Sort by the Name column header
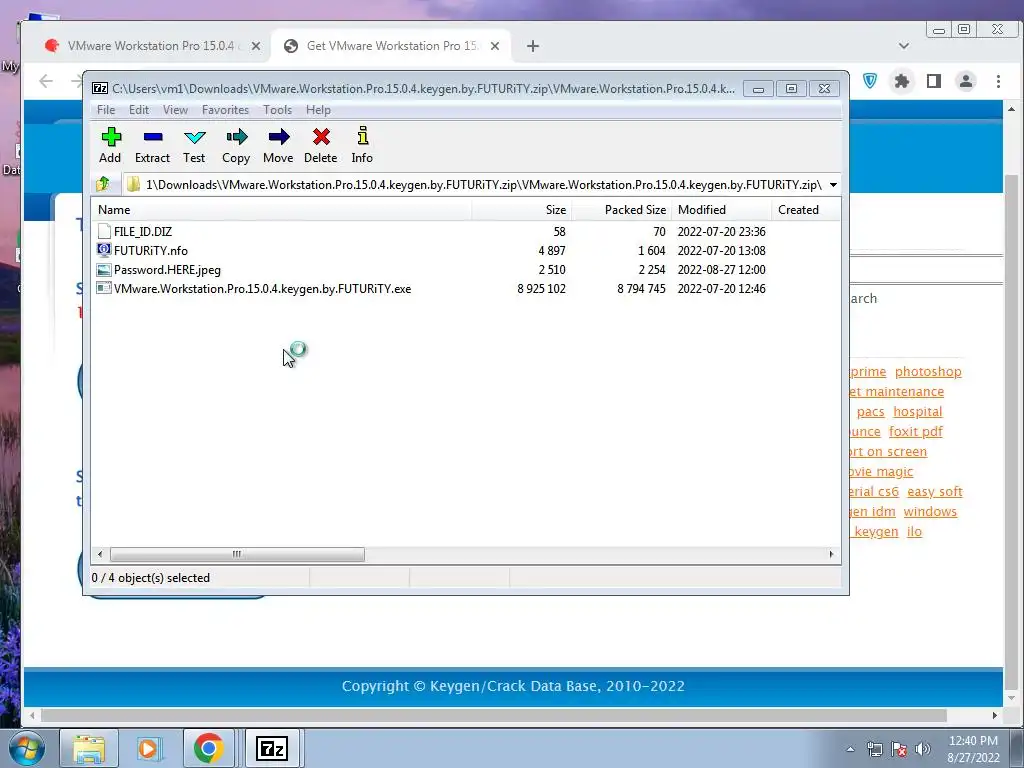 (281, 210)
